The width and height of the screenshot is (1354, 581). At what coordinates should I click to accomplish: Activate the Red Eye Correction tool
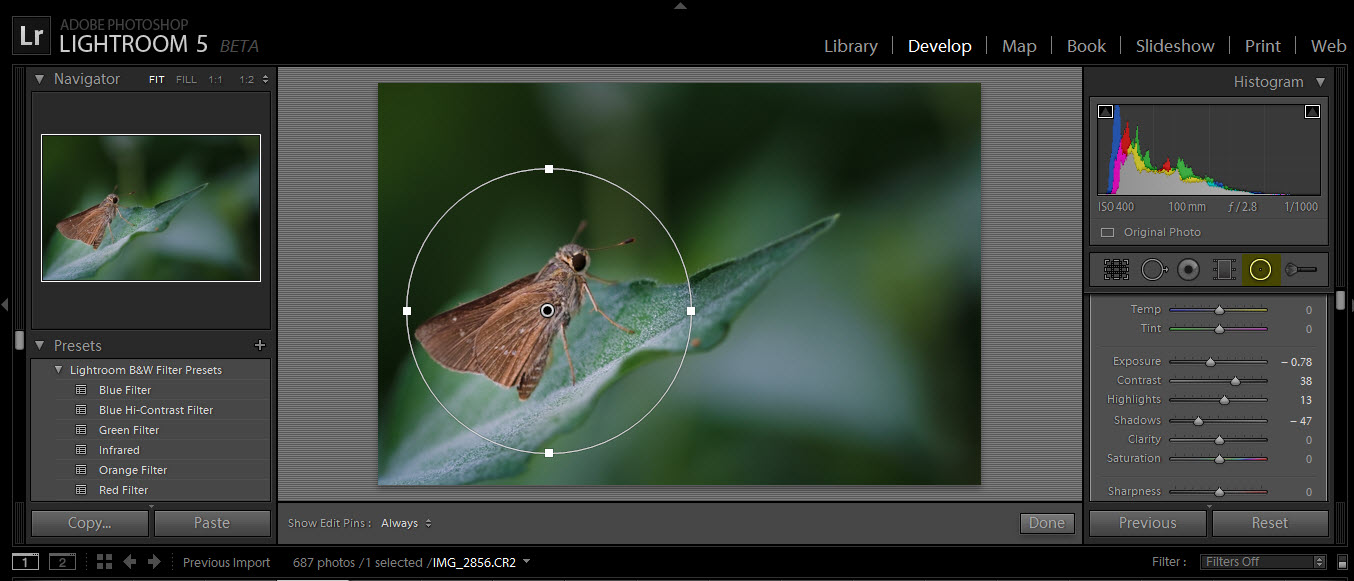coord(1188,269)
